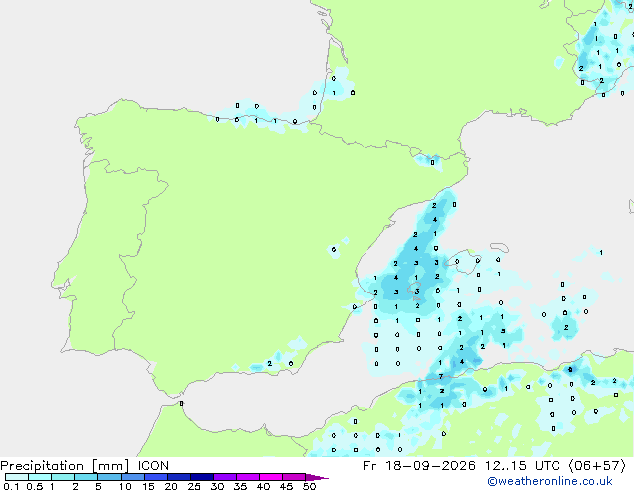Click the (06+57) forecast run label

tap(597, 466)
